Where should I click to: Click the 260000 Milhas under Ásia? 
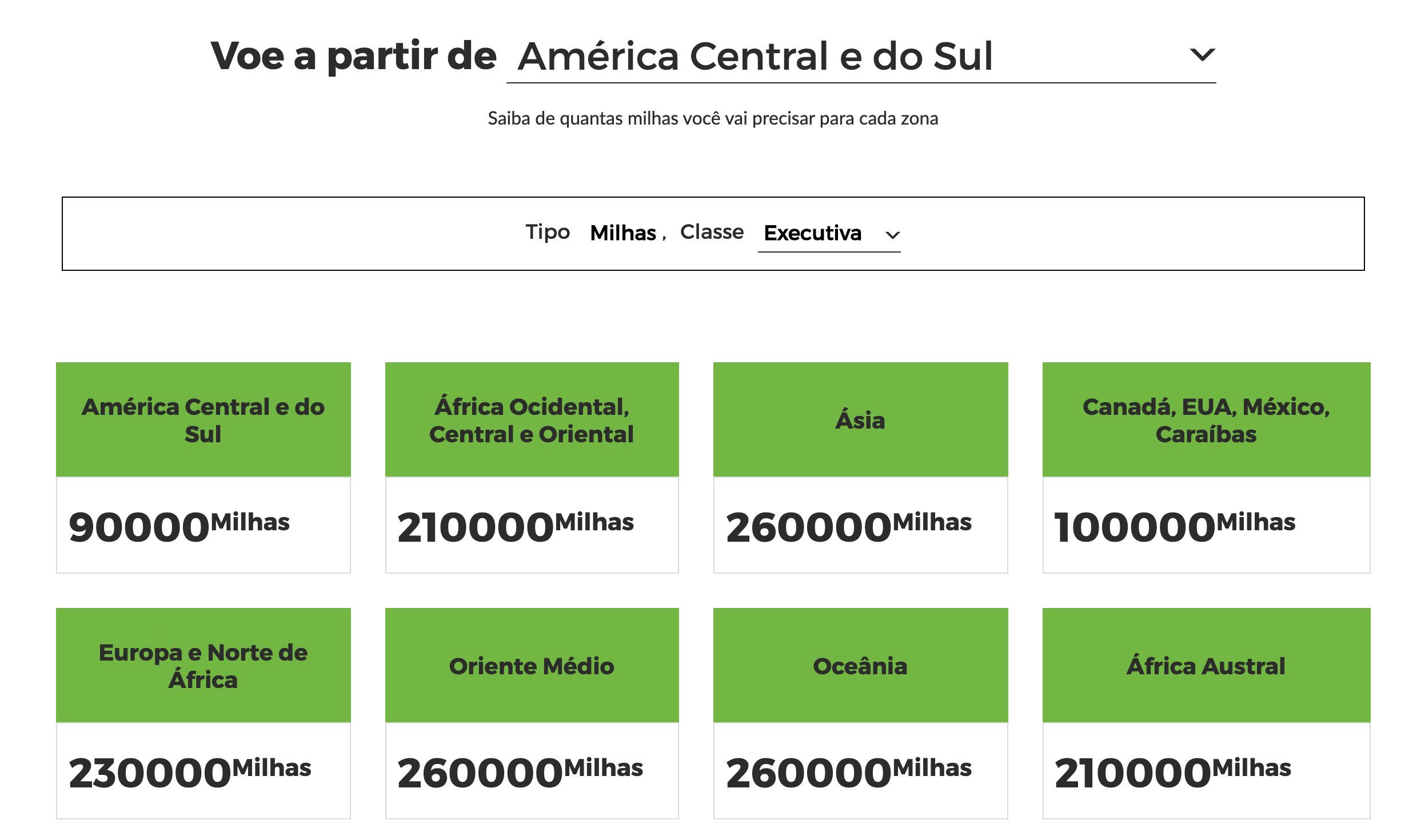coord(849,526)
